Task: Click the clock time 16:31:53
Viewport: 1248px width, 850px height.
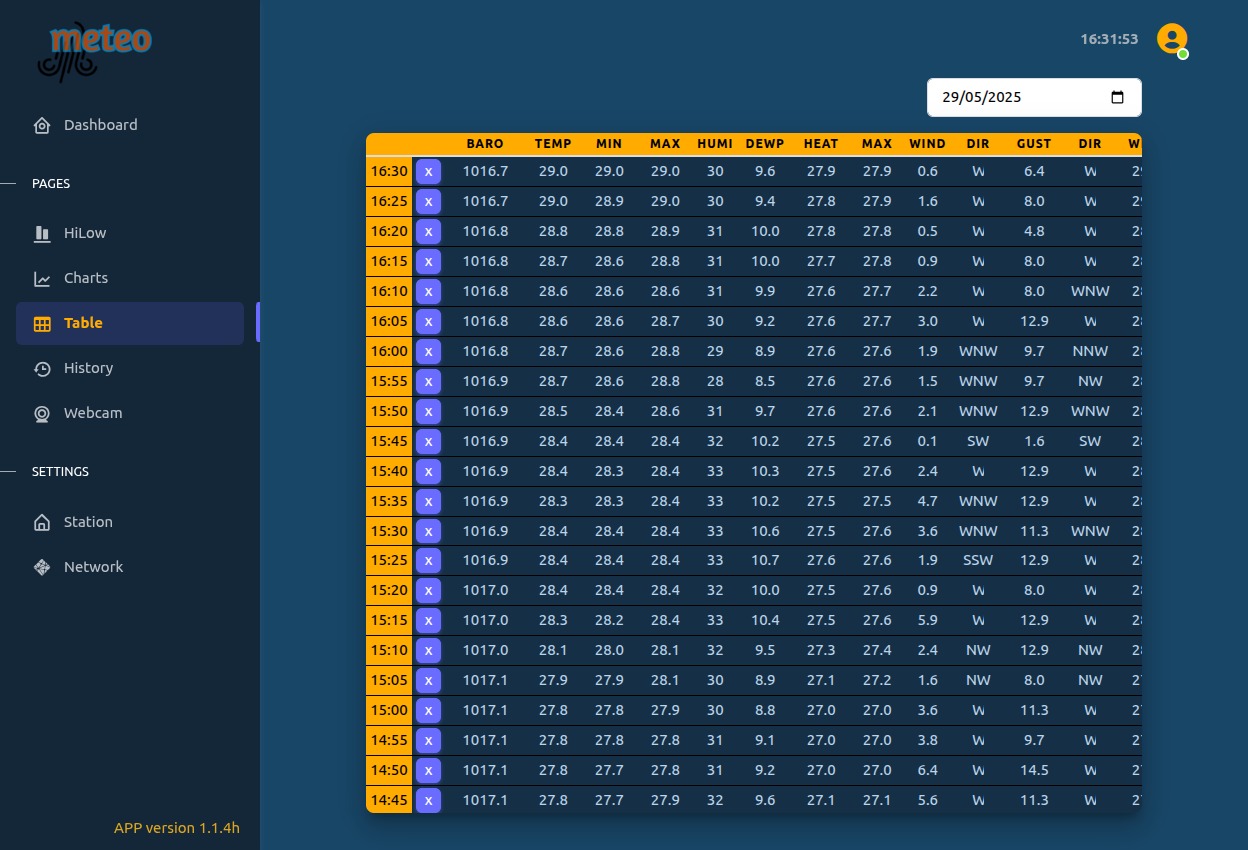Action: 1109,39
